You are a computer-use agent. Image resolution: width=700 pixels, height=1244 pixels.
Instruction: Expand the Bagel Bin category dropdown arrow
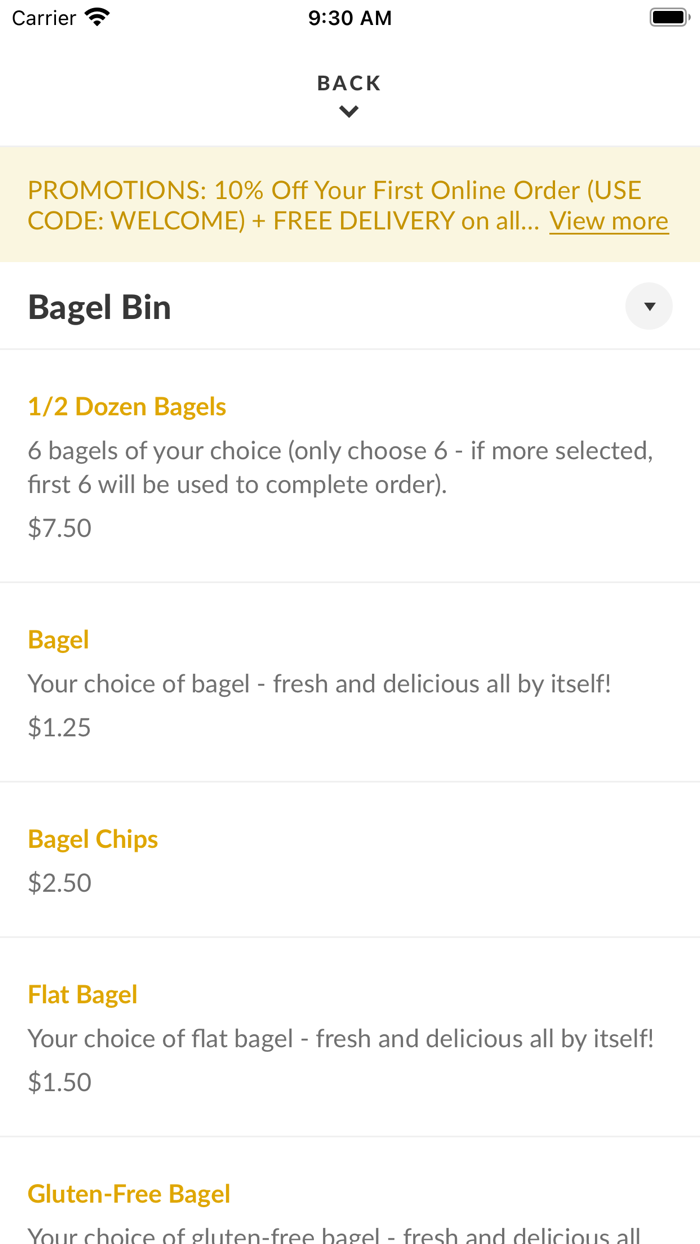(649, 307)
